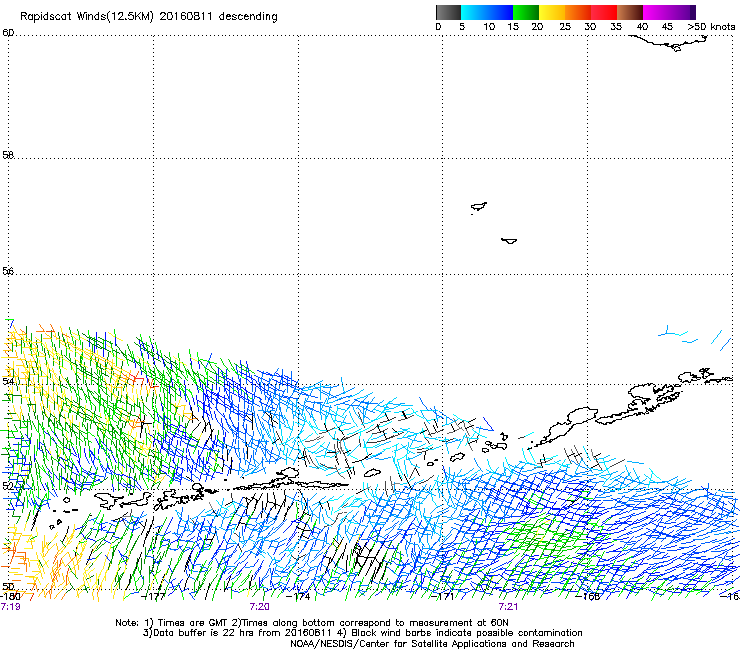Click the gray 0-5 knots legend color segment

(448, 12)
